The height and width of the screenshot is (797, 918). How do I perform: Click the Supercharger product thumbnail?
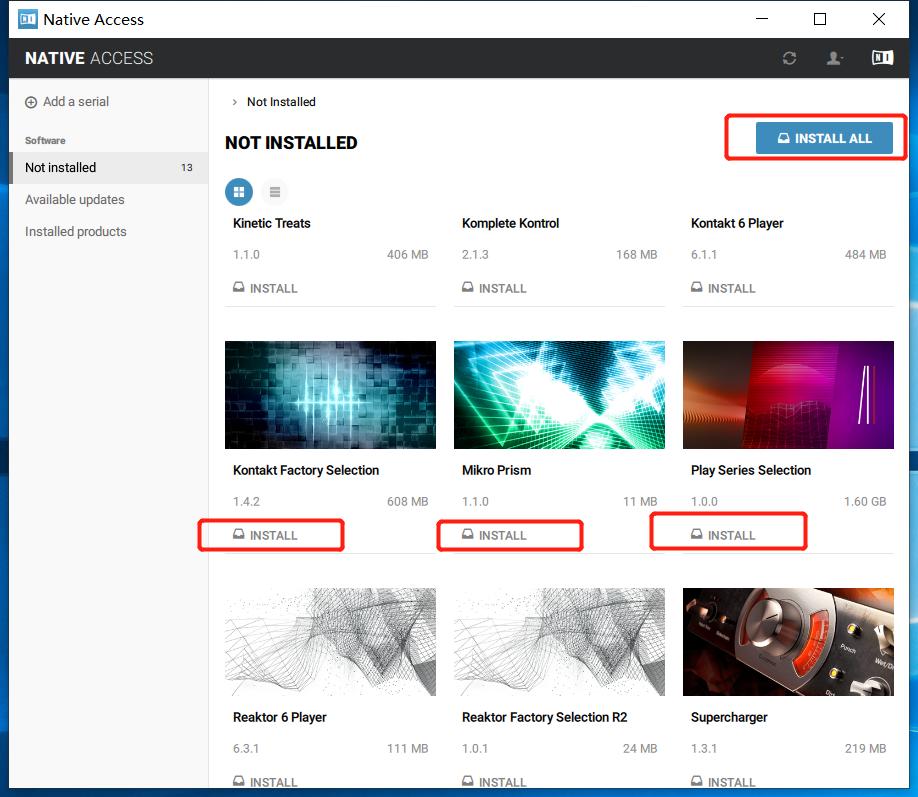coord(788,642)
